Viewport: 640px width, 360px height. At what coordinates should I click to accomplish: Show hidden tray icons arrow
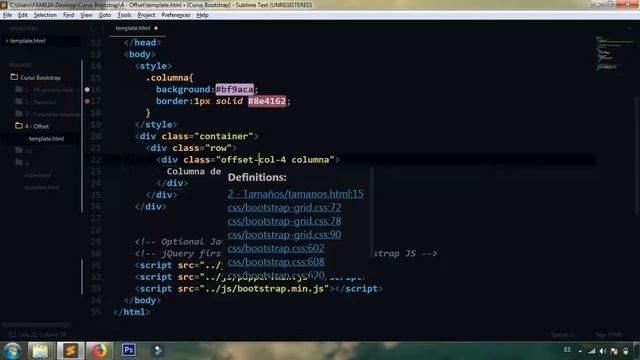tap(580, 351)
